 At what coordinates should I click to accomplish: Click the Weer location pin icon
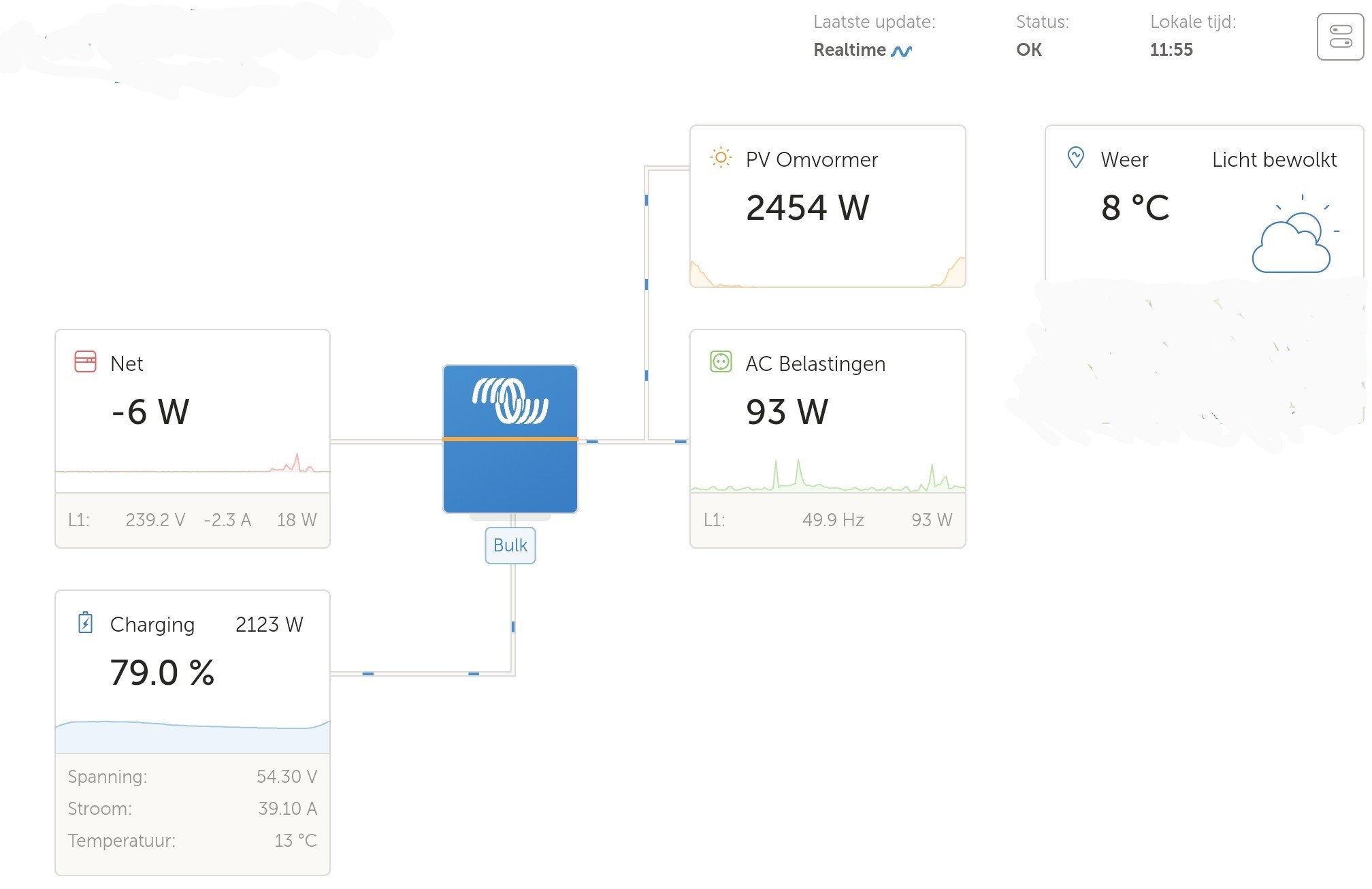pyautogui.click(x=1075, y=158)
